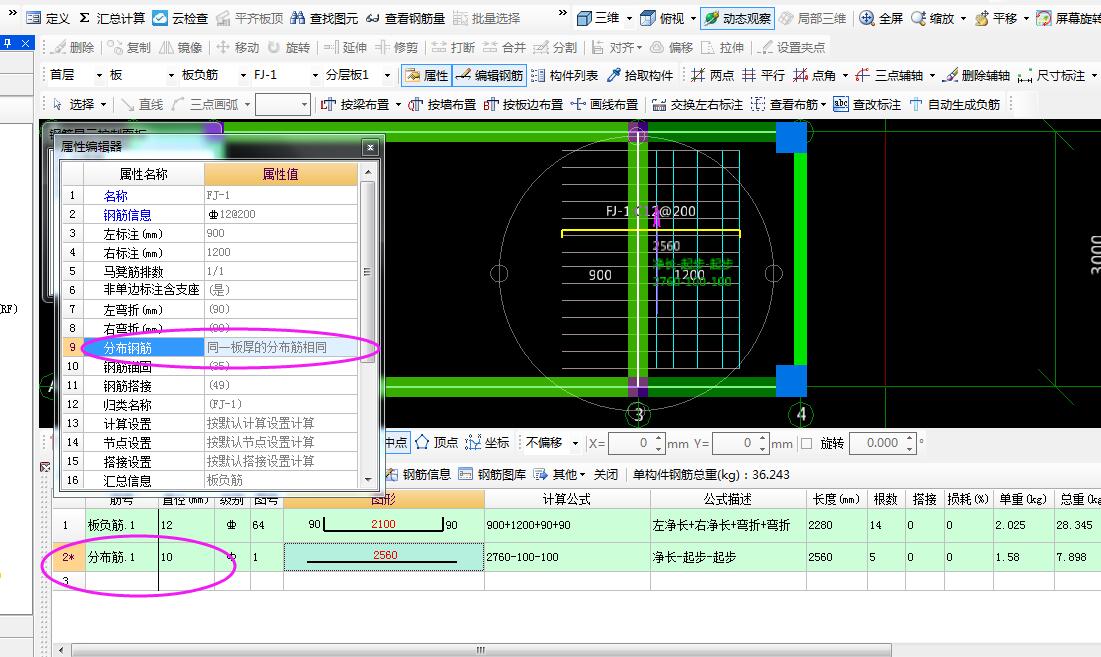Viewport: 1101px width, 657px height.
Task: Run 汇总计算 summary calculation
Action: tap(112, 18)
